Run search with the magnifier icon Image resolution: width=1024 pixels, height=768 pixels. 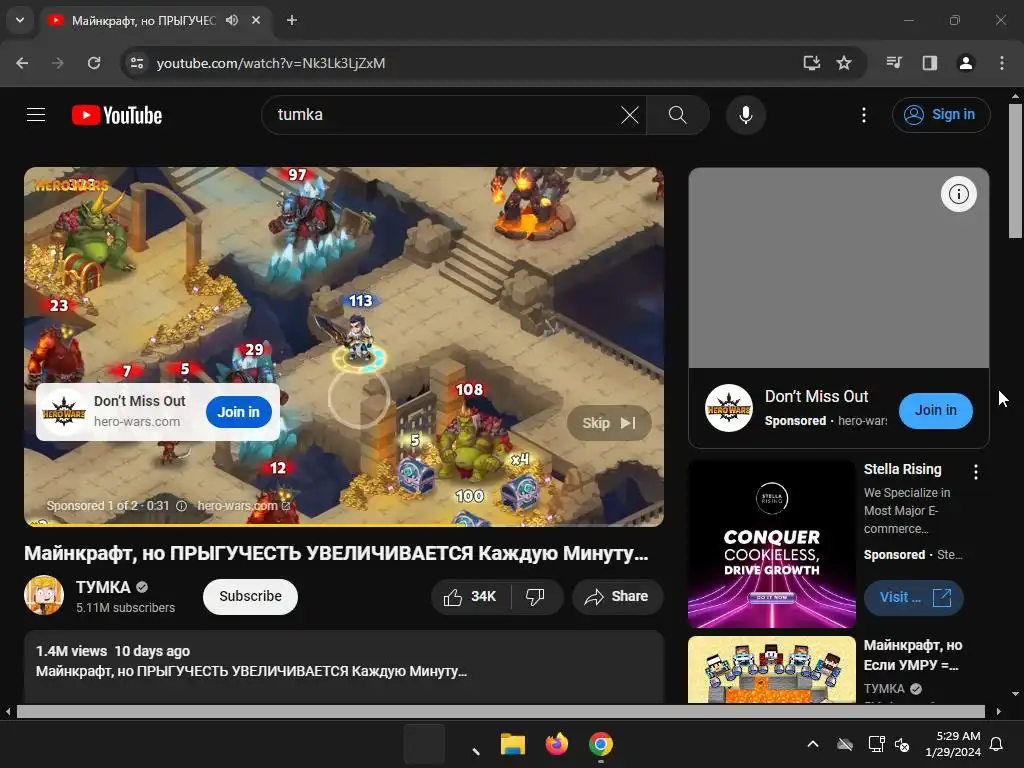point(678,115)
